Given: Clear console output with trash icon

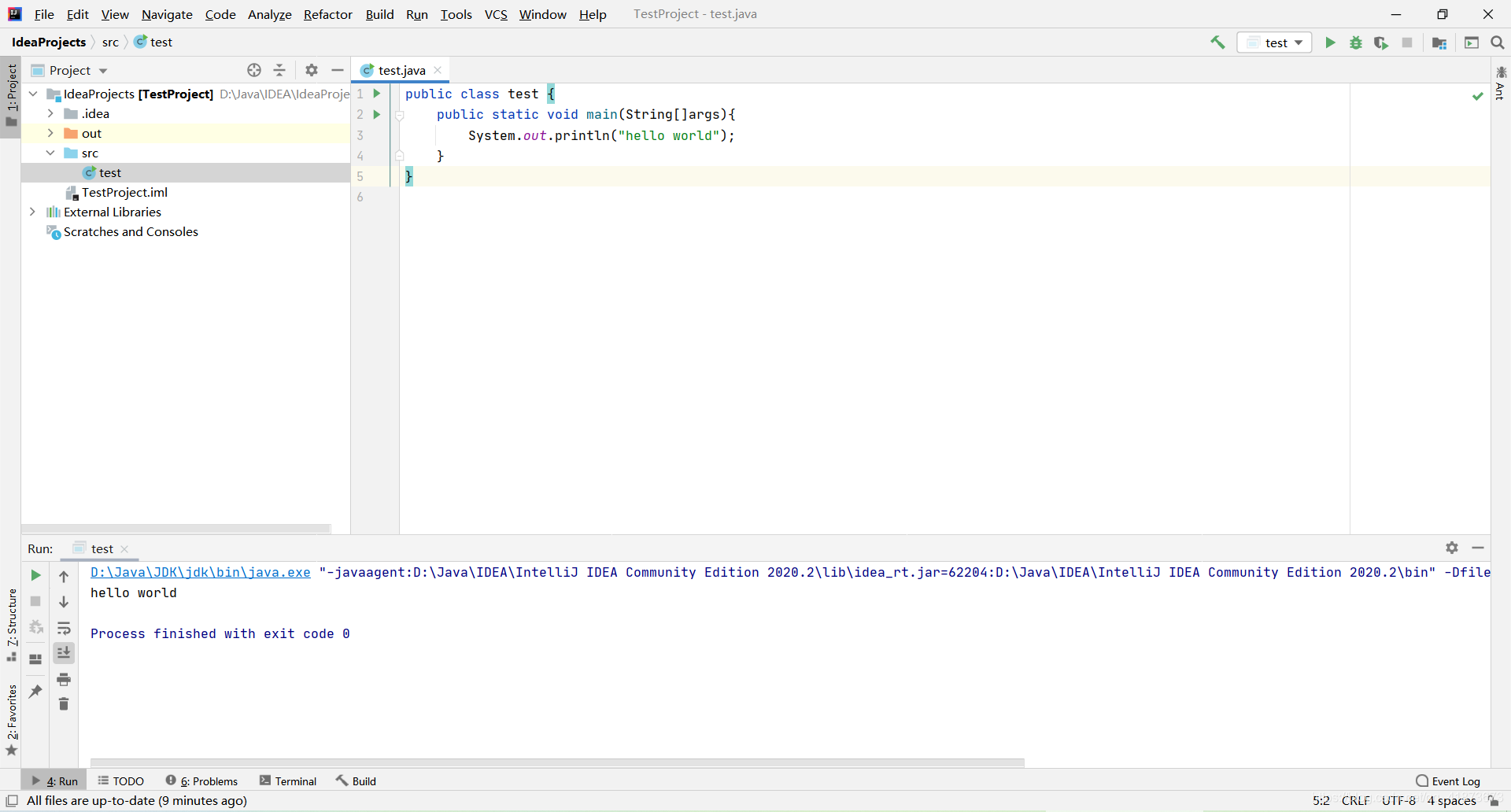Looking at the screenshot, I should [x=64, y=704].
